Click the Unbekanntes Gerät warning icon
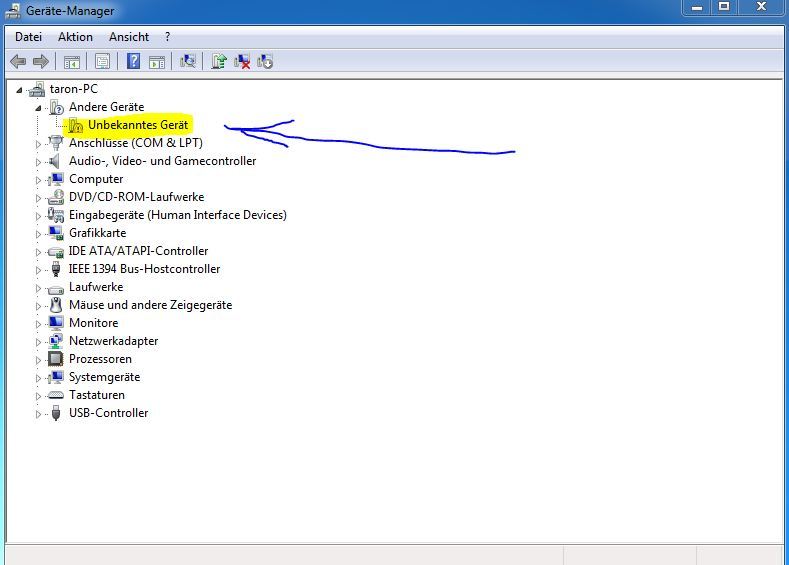Image resolution: width=789 pixels, height=565 pixels. (x=76, y=125)
